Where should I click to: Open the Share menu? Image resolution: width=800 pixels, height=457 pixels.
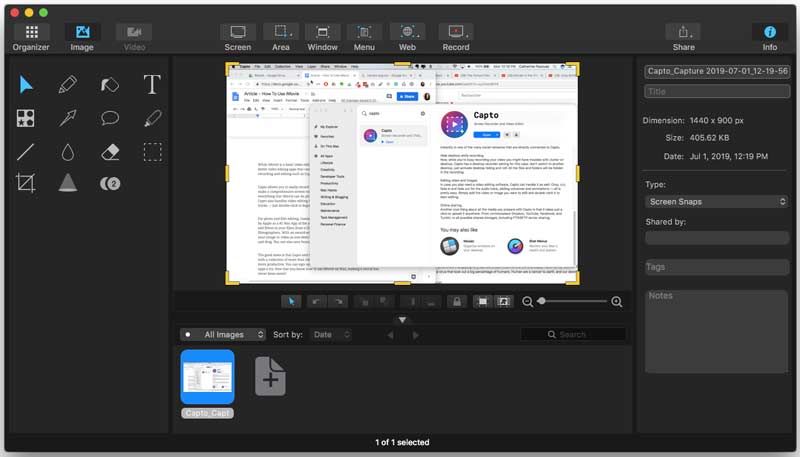[683, 37]
